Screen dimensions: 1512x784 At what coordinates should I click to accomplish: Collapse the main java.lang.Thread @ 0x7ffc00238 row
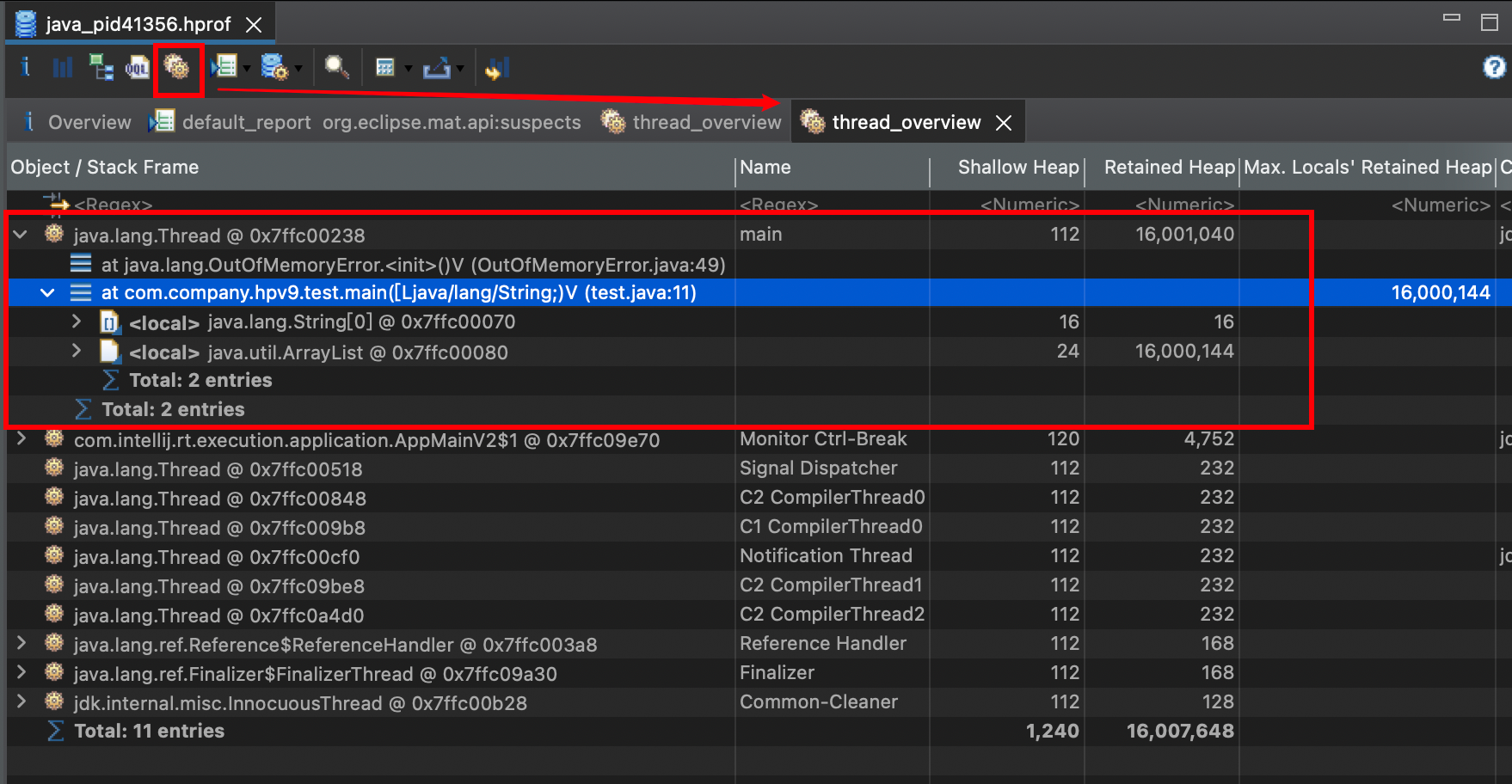pyautogui.click(x=21, y=234)
